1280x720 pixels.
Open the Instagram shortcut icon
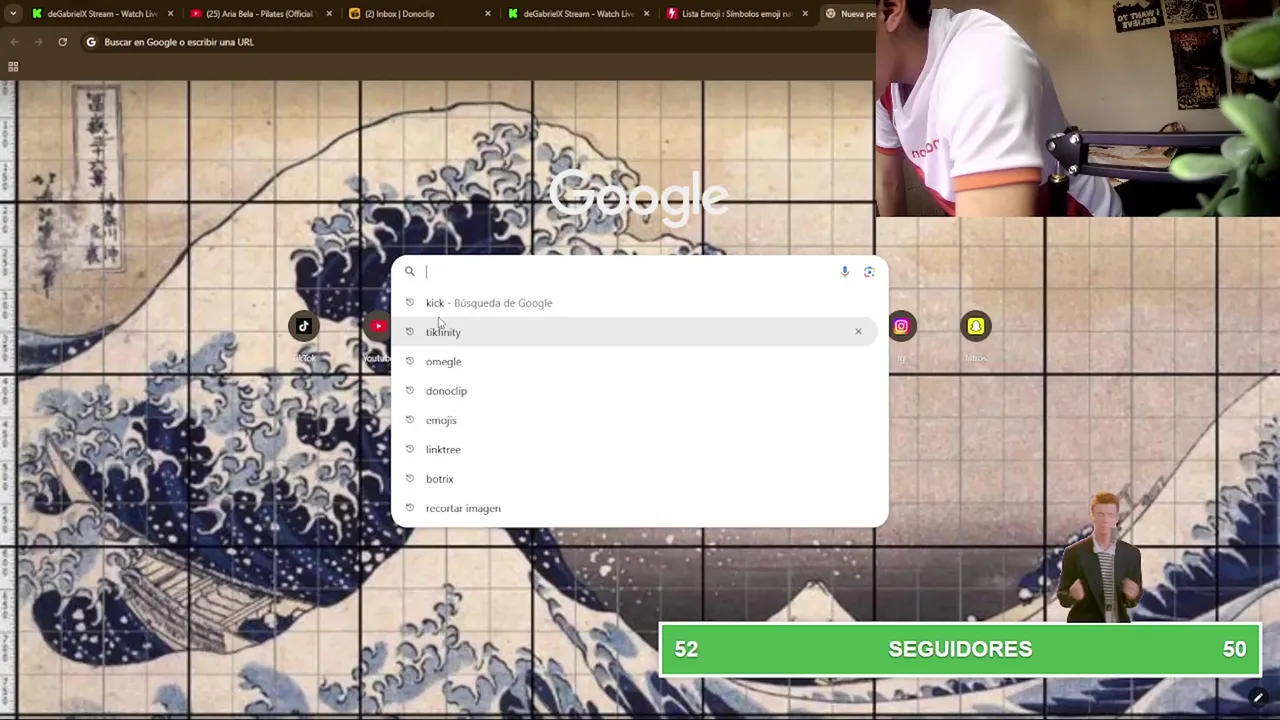click(901, 326)
